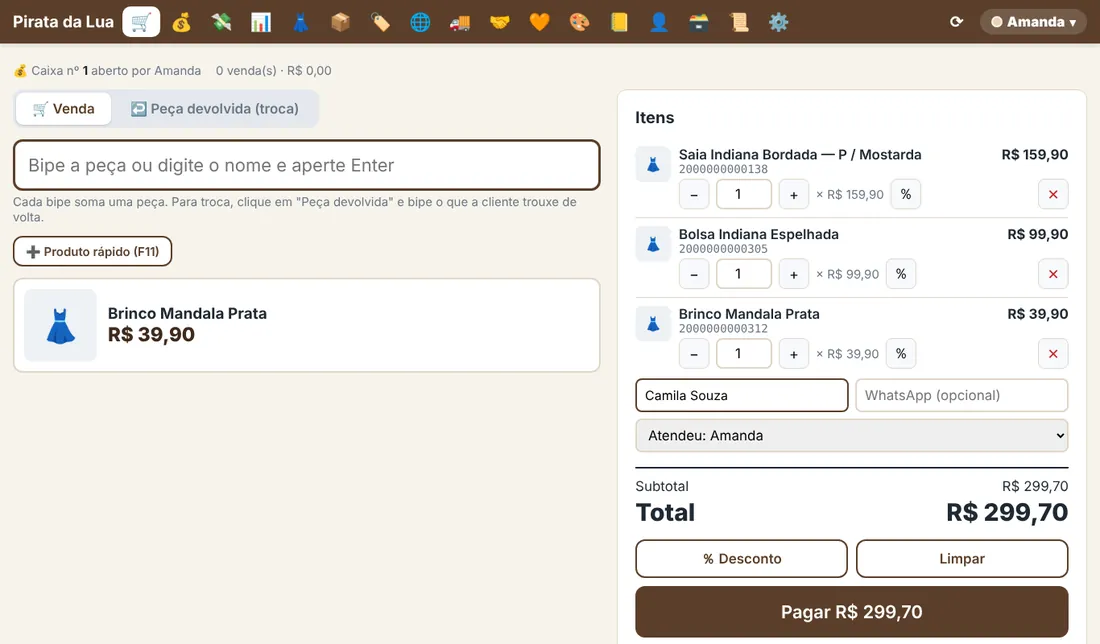Viewport: 1100px width, 644px height.
Task: Decrease quantity of Bolsa Indiana Espelhada
Action: (x=694, y=274)
